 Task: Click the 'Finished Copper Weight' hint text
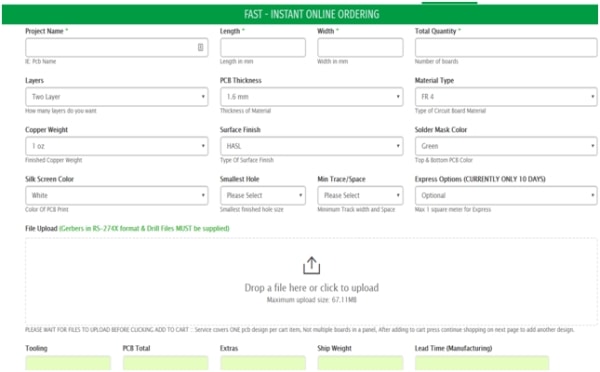point(54,160)
